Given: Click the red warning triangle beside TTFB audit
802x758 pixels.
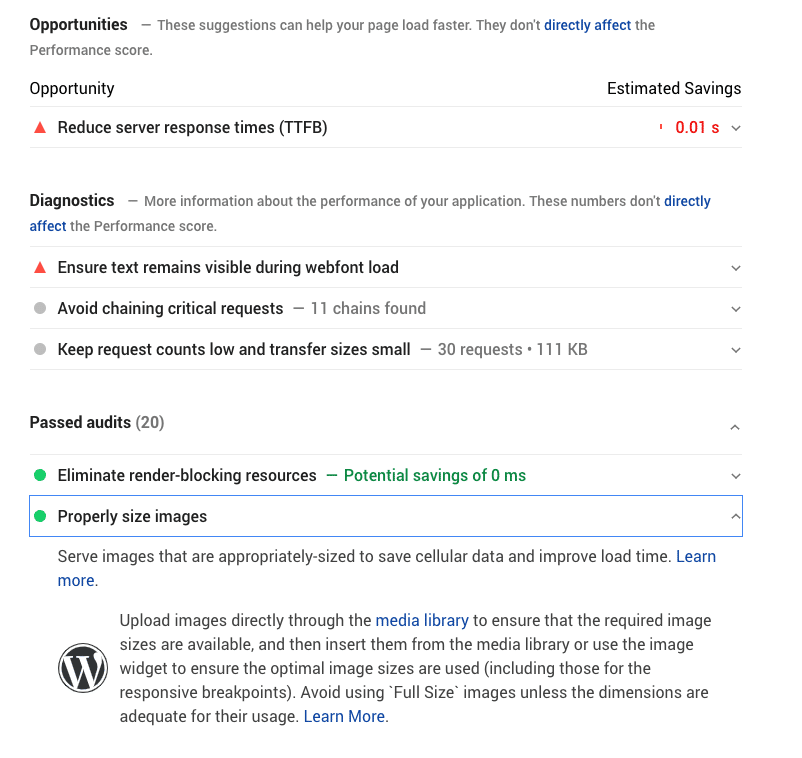Looking at the screenshot, I should coord(38,128).
